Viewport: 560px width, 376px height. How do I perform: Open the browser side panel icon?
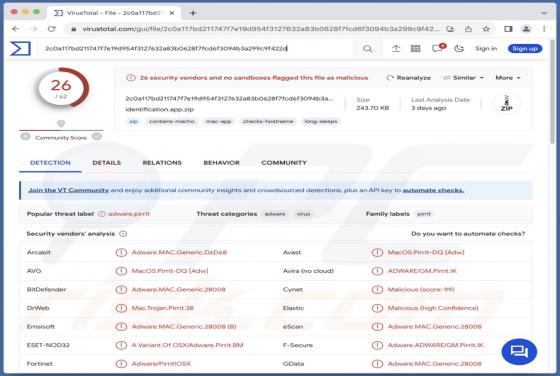508,29
